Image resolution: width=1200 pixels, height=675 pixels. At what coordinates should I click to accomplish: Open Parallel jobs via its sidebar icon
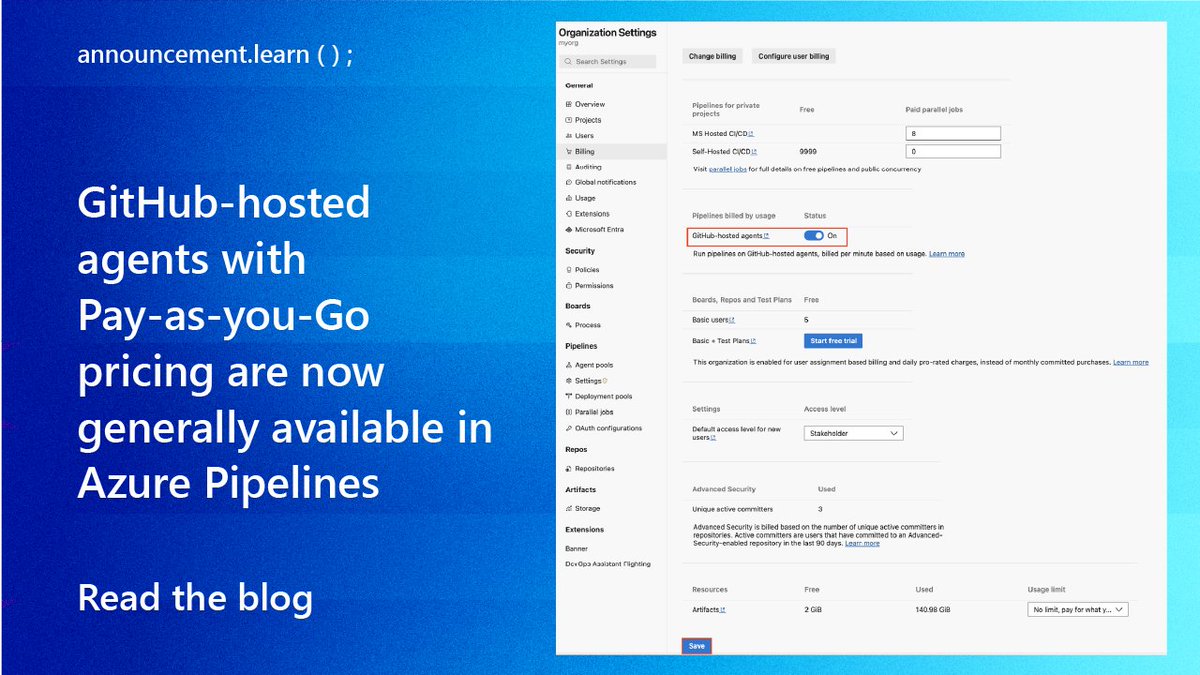569,412
